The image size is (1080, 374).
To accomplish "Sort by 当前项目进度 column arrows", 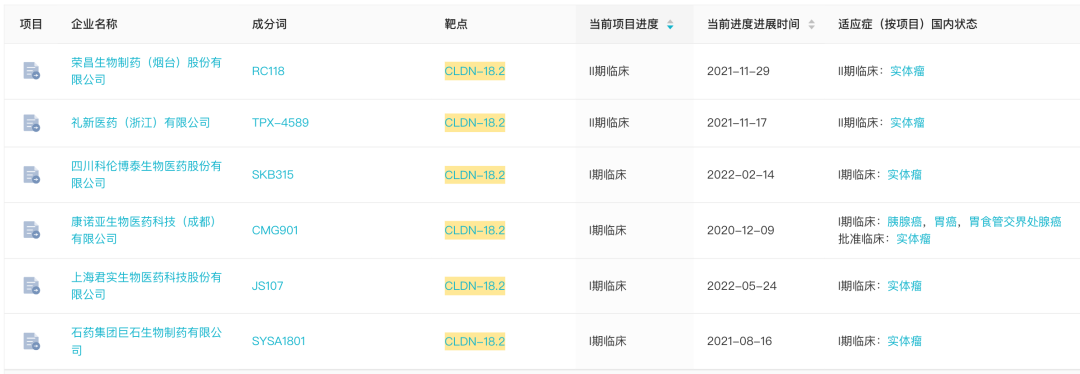I will point(670,24).
